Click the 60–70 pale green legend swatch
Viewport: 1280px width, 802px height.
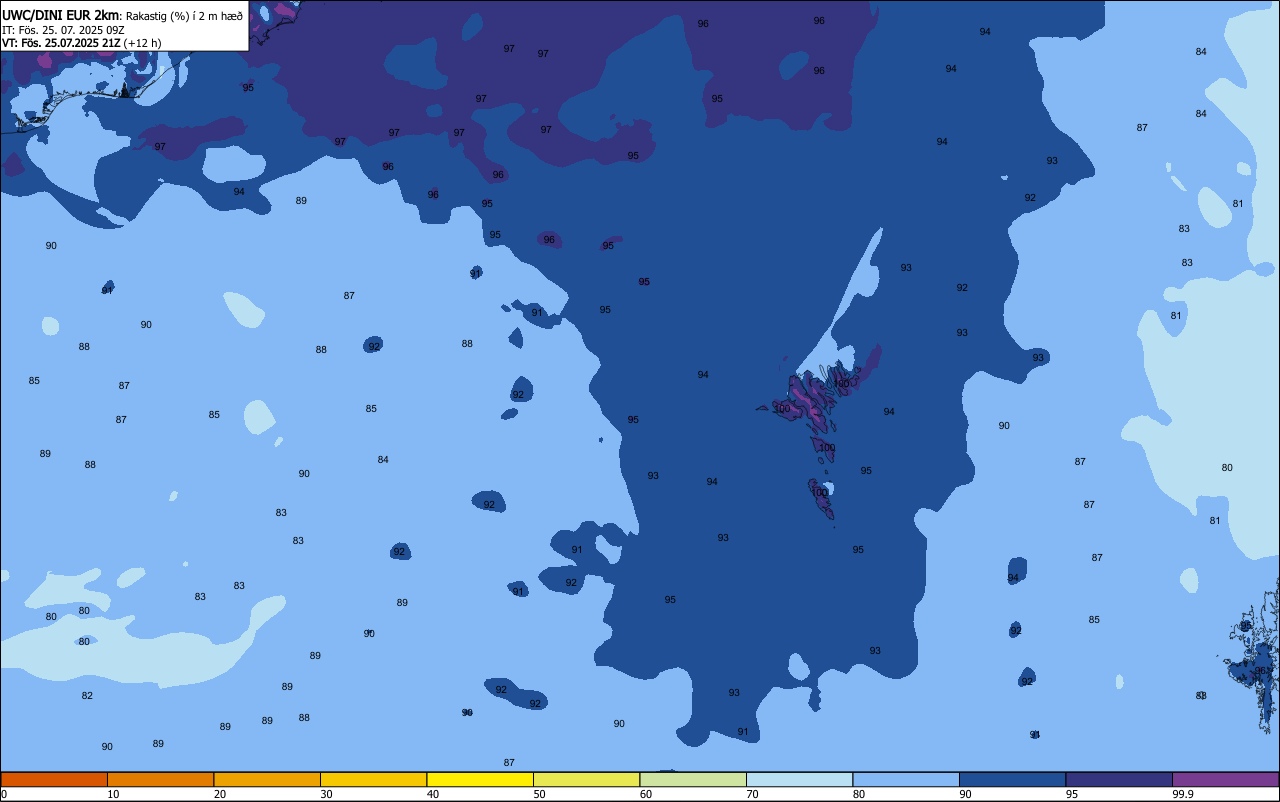(693, 779)
